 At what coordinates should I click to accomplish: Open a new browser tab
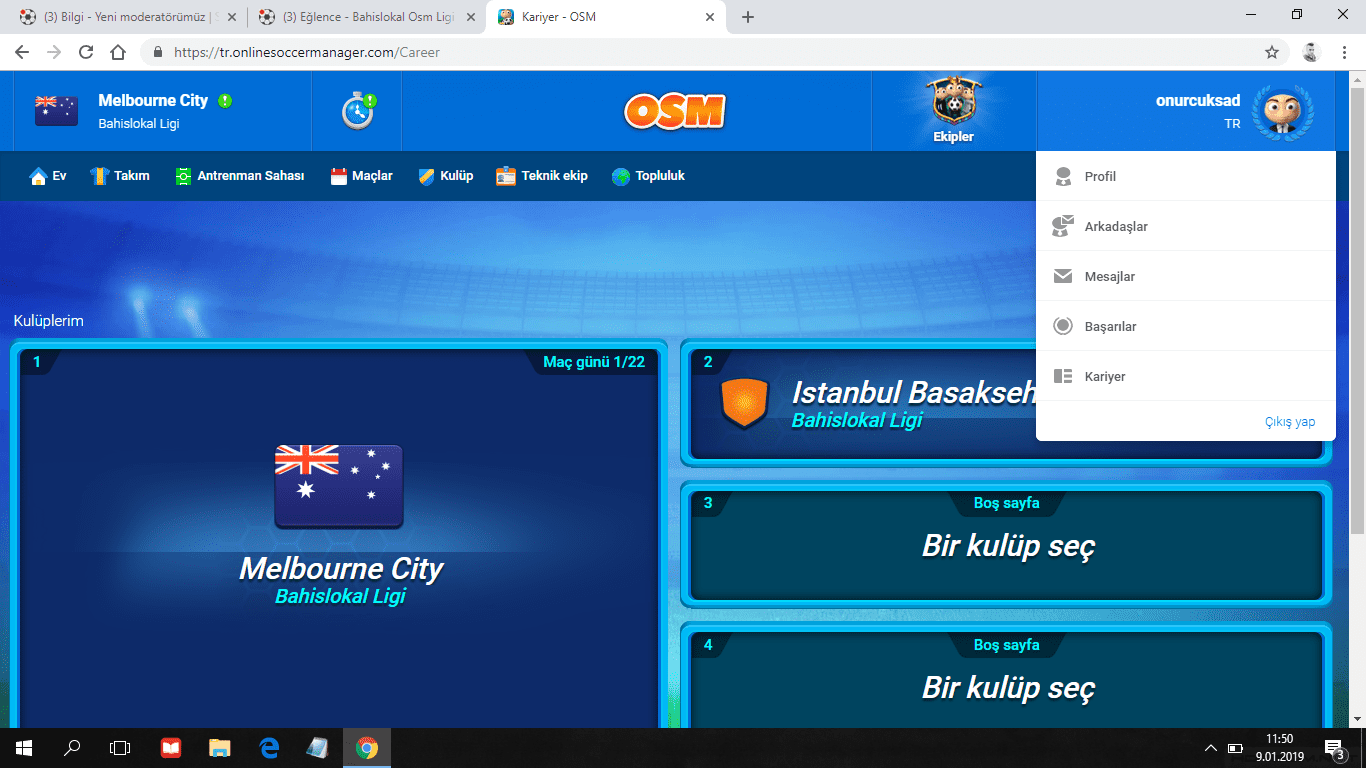tap(748, 17)
